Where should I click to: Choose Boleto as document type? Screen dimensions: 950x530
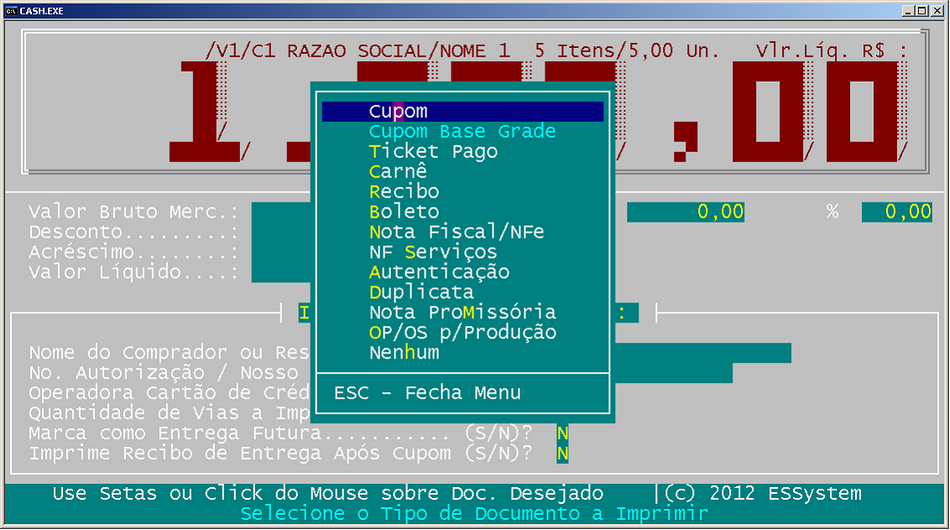pos(404,212)
